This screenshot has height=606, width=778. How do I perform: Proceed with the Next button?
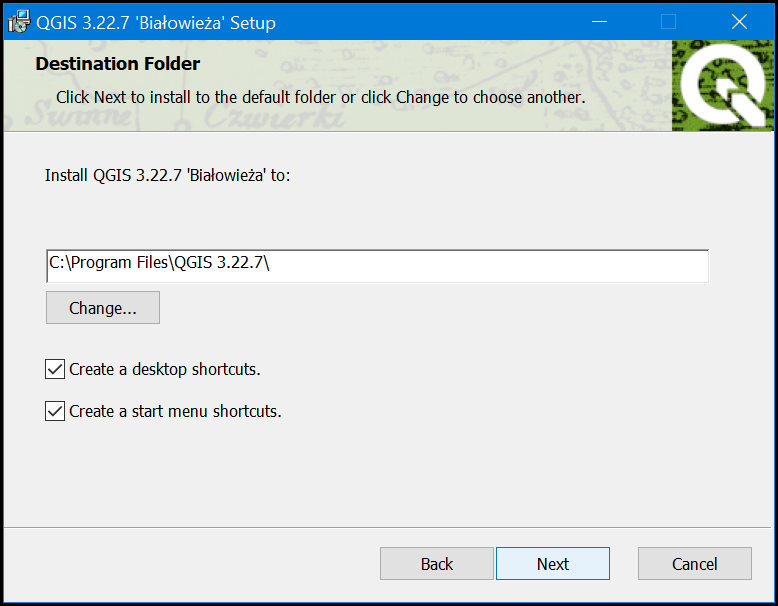[552, 564]
